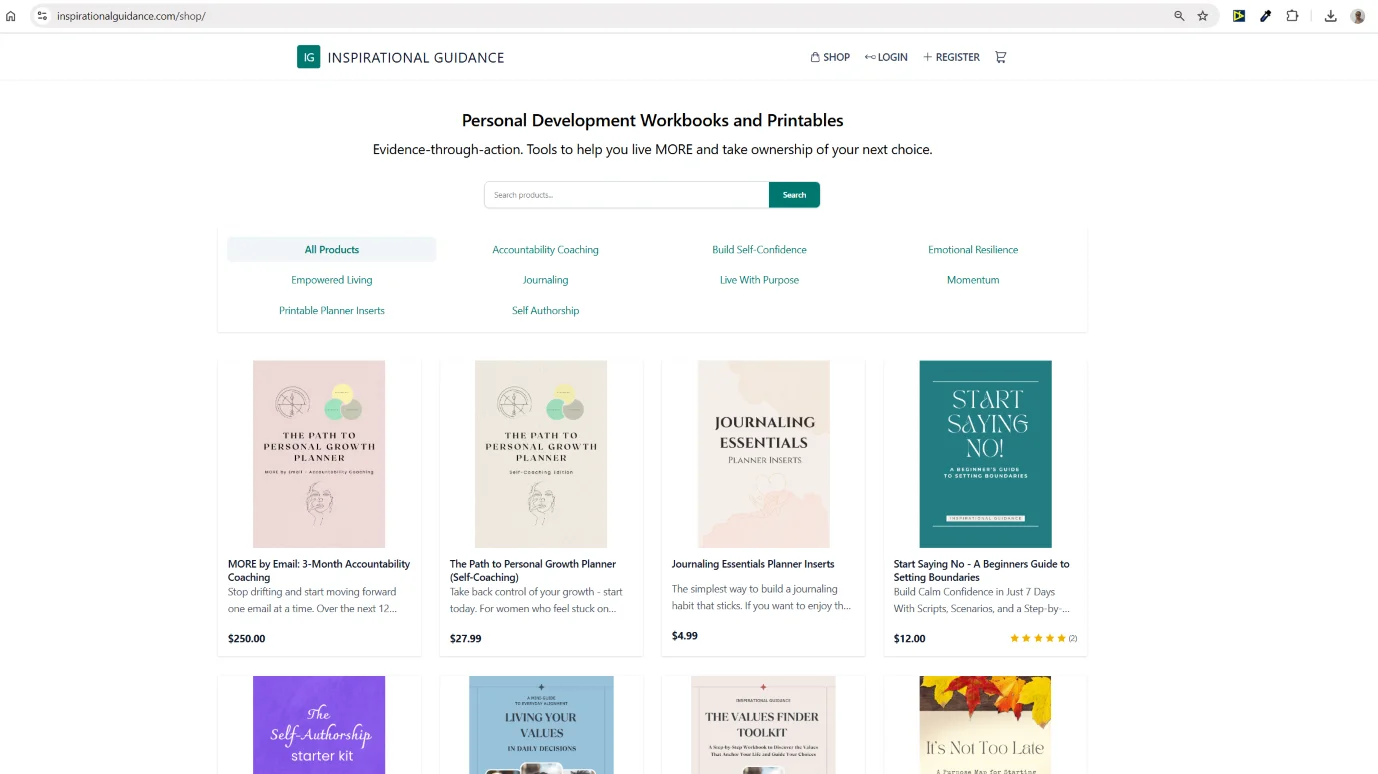Click the shopping cart icon in header
Image resolution: width=1378 pixels, height=774 pixels.
1000,57
